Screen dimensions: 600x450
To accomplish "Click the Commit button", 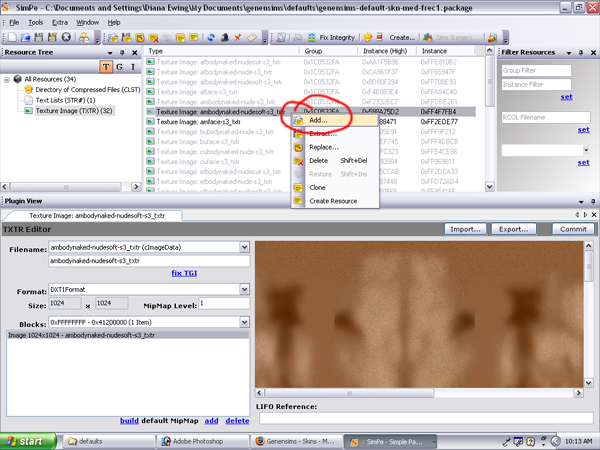I will [x=573, y=229].
